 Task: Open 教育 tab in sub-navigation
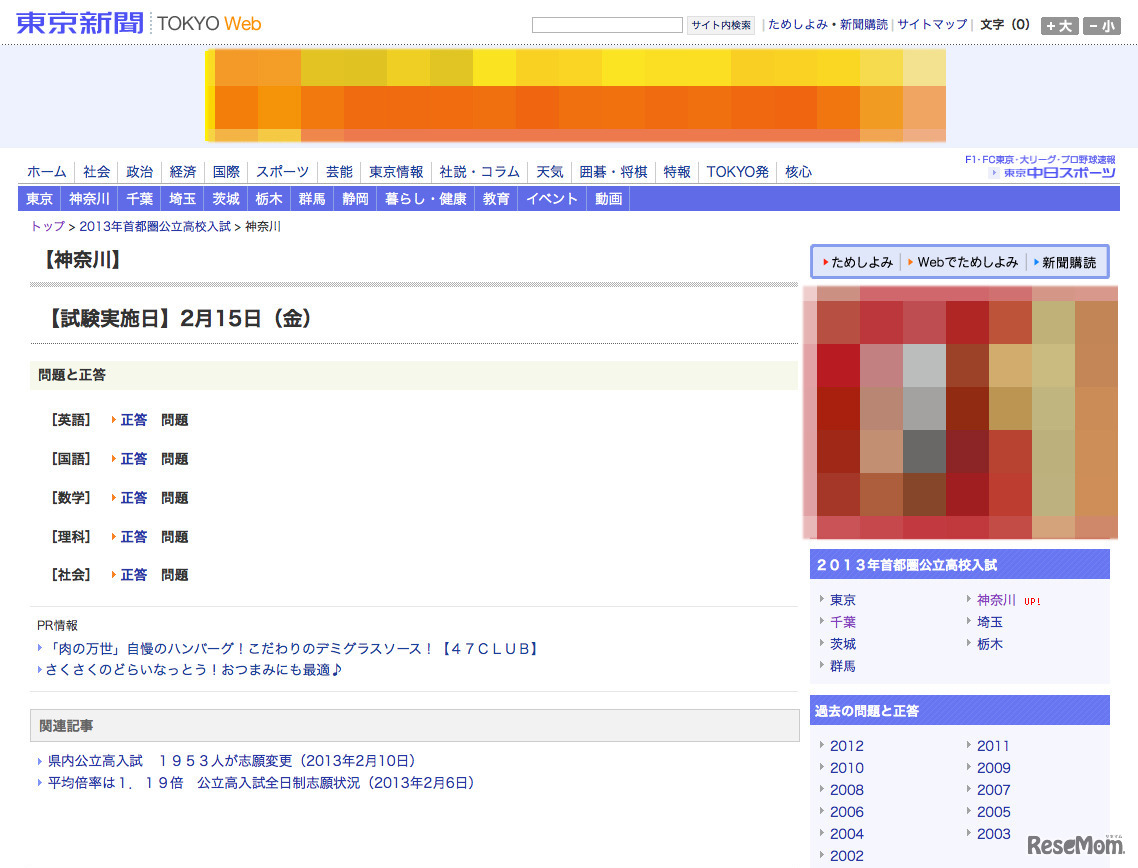tap(496, 199)
